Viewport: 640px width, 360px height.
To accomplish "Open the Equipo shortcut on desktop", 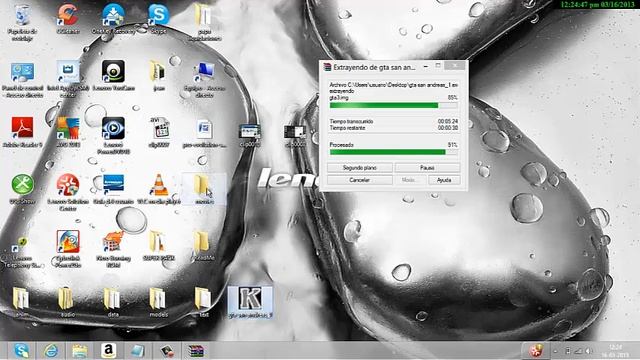I will (204, 80).
